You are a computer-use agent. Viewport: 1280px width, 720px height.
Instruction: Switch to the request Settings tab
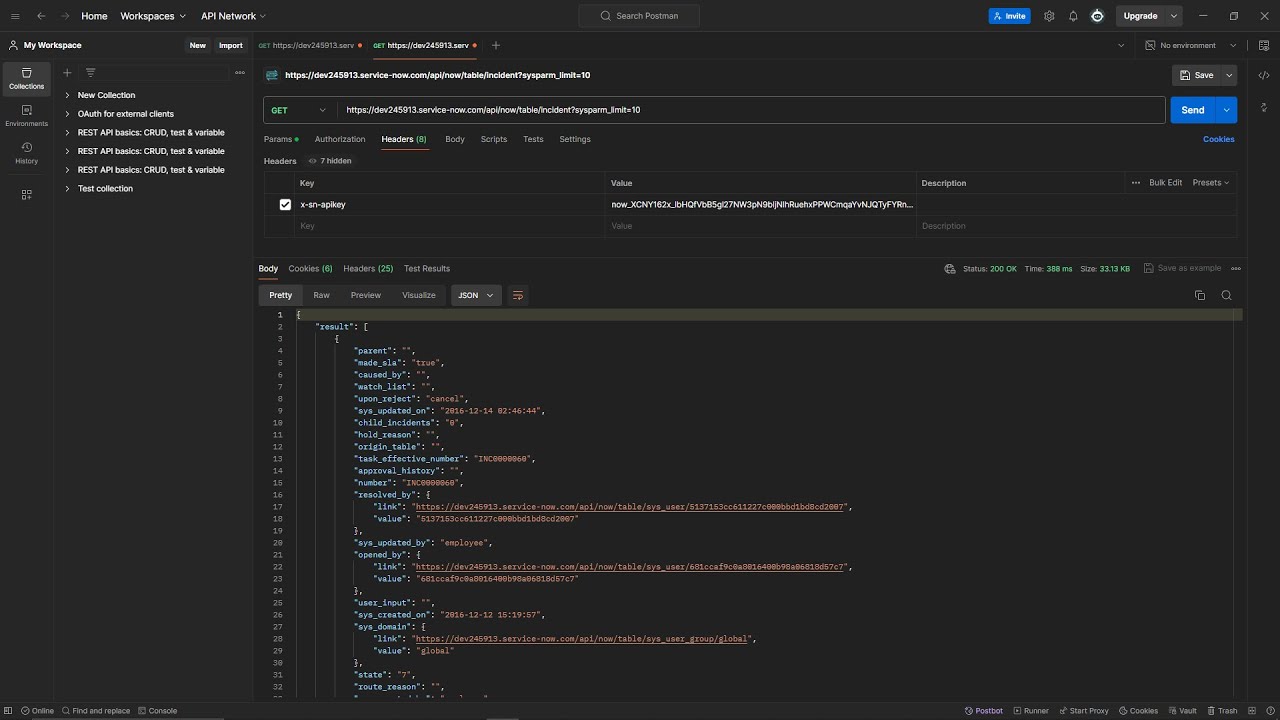click(575, 139)
